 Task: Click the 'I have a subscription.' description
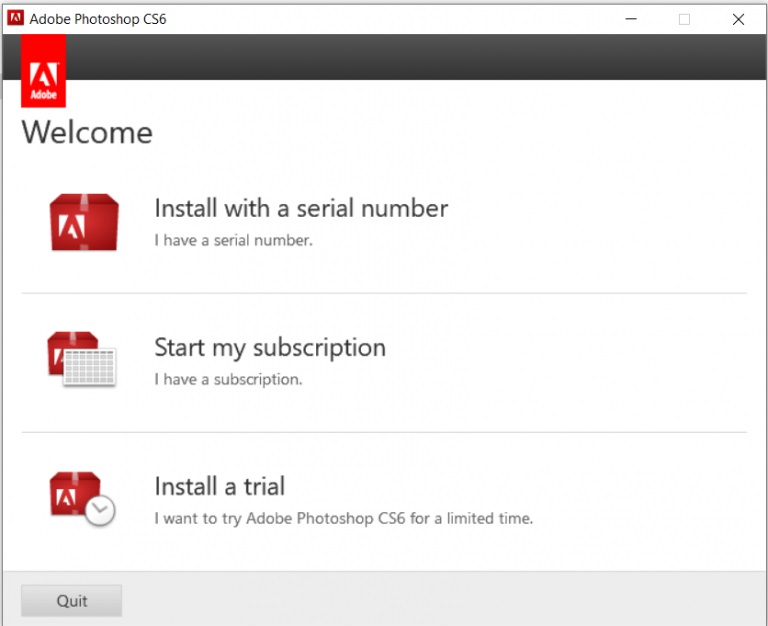[x=227, y=379]
